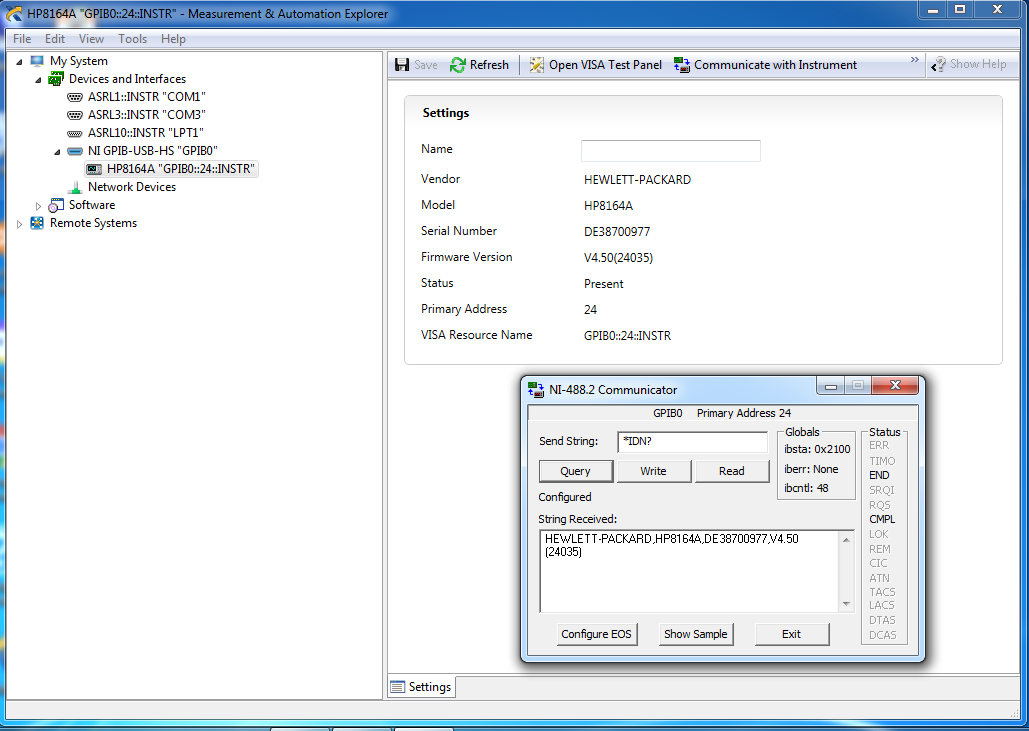The width and height of the screenshot is (1029, 731).
Task: Click the ibsta: 0x2100 global value
Action: (817, 449)
